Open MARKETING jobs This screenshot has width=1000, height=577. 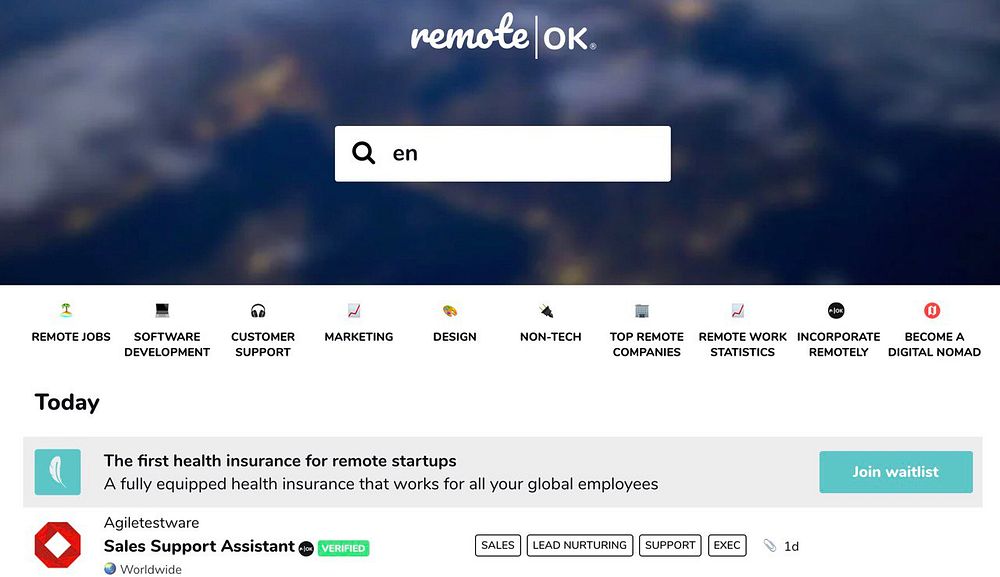(358, 337)
